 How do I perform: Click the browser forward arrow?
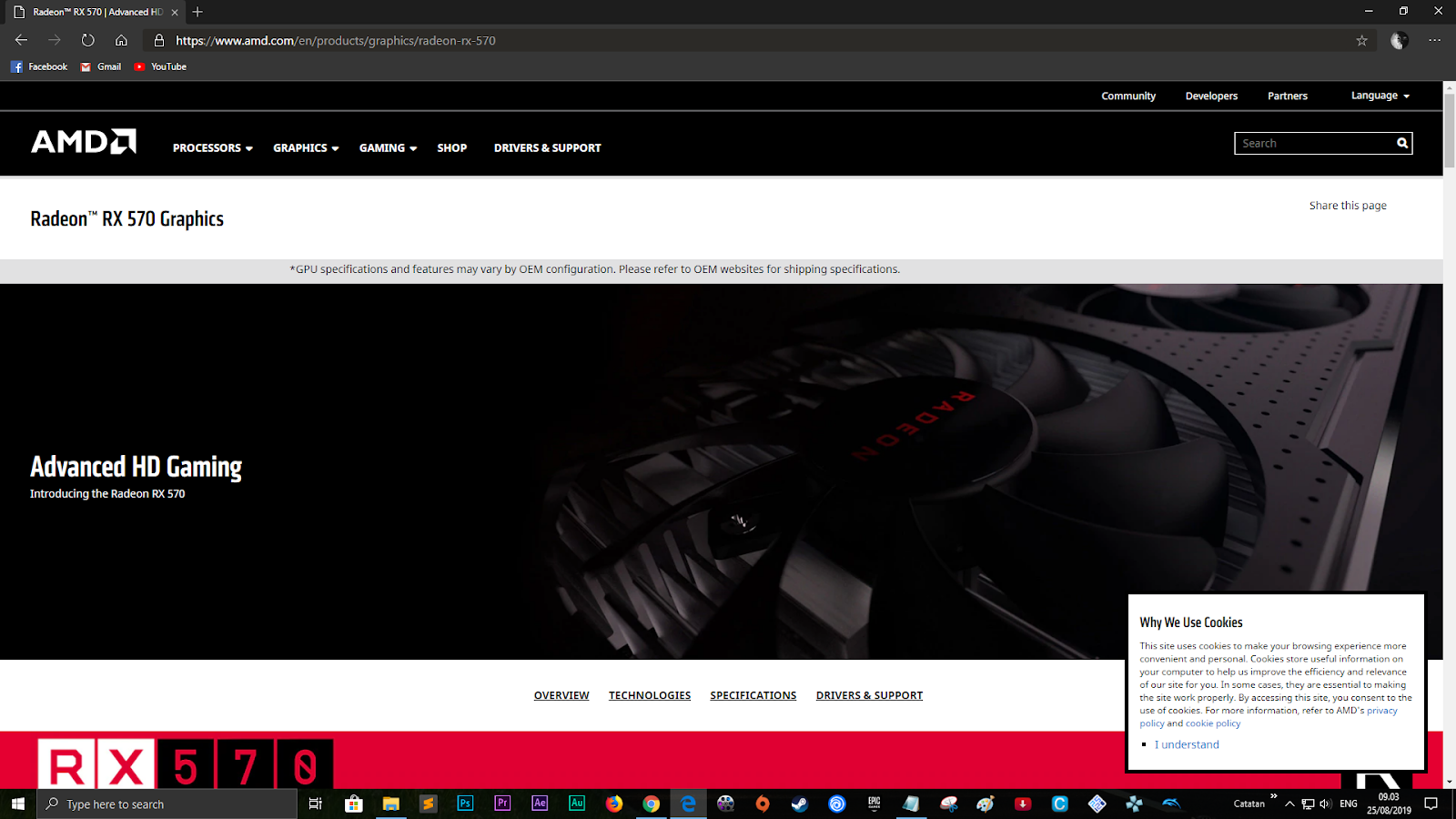tap(55, 40)
